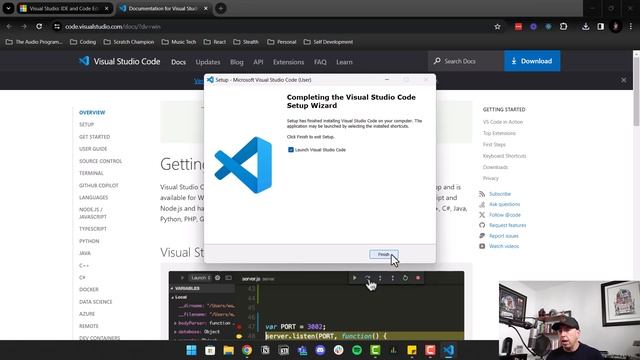Click Report issues link

504,236
